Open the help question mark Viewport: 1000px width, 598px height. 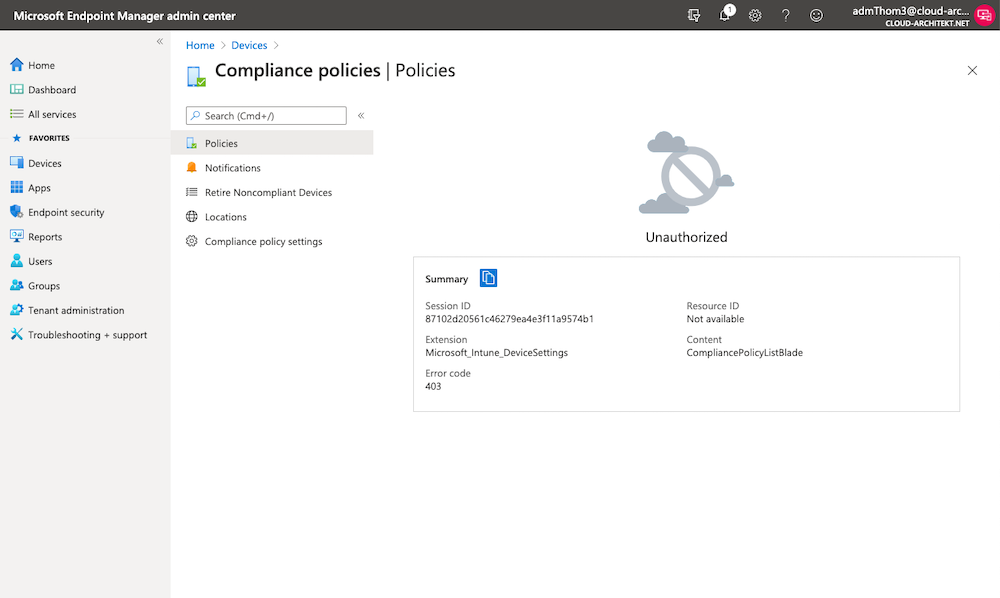coord(786,15)
